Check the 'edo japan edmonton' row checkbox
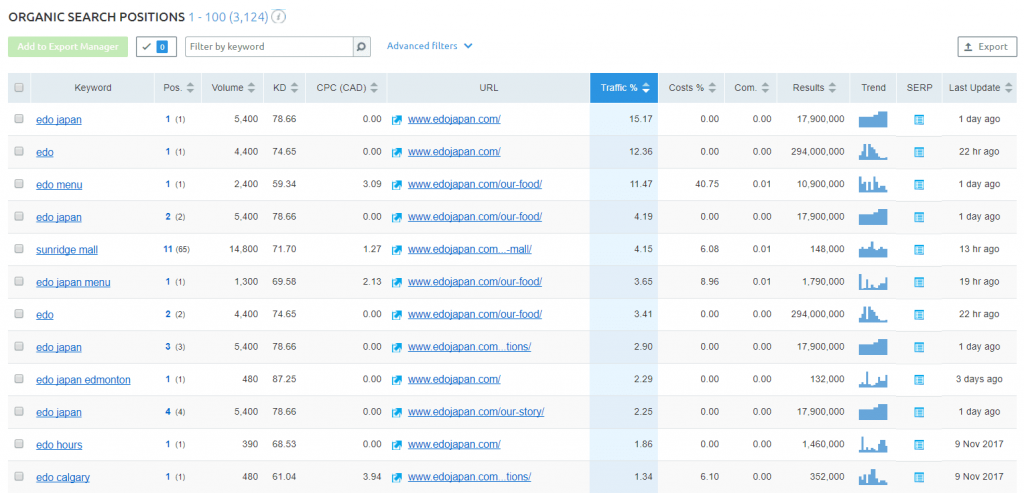This screenshot has width=1024, height=493. coord(19,379)
